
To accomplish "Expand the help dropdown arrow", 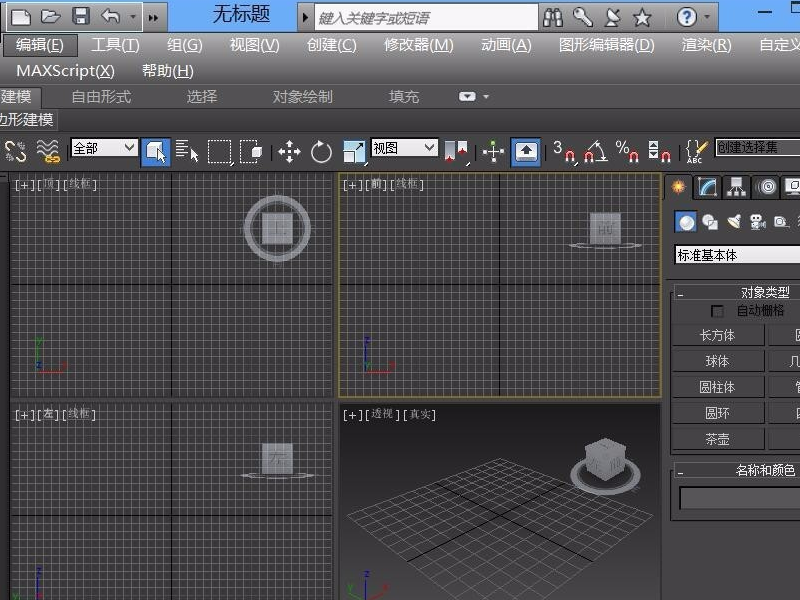I will (707, 17).
